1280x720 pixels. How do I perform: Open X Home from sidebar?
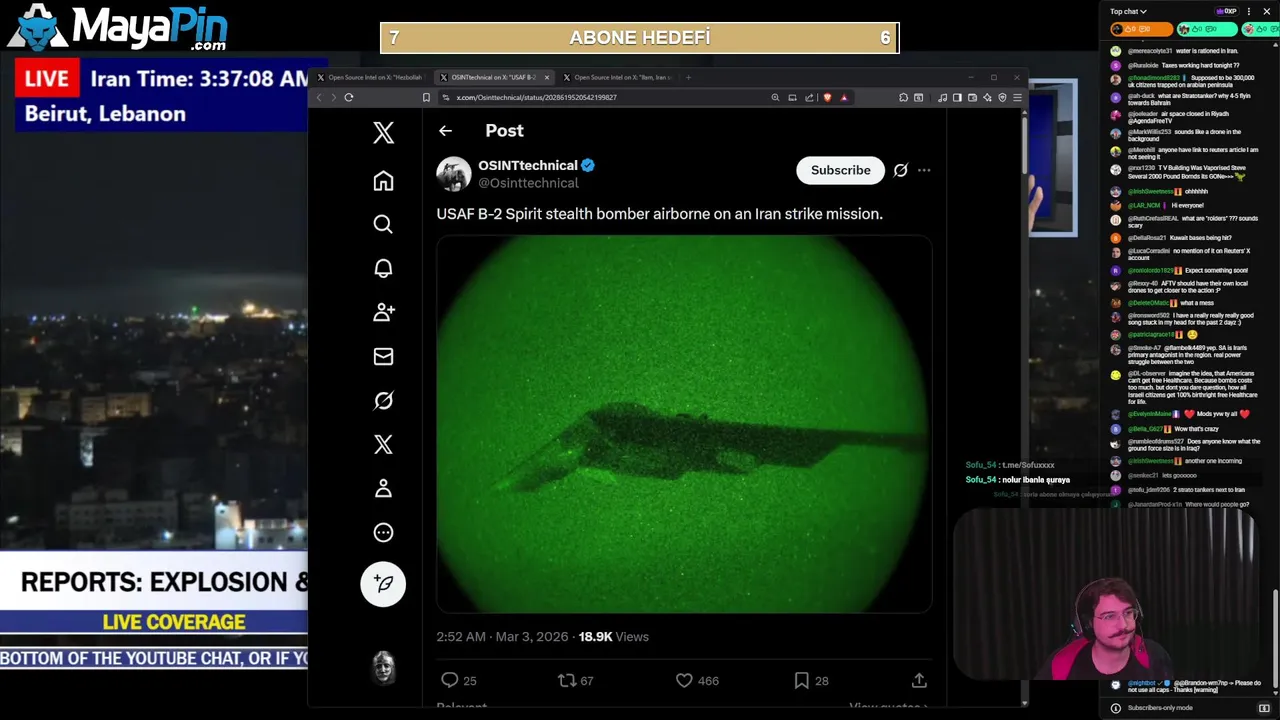383,181
